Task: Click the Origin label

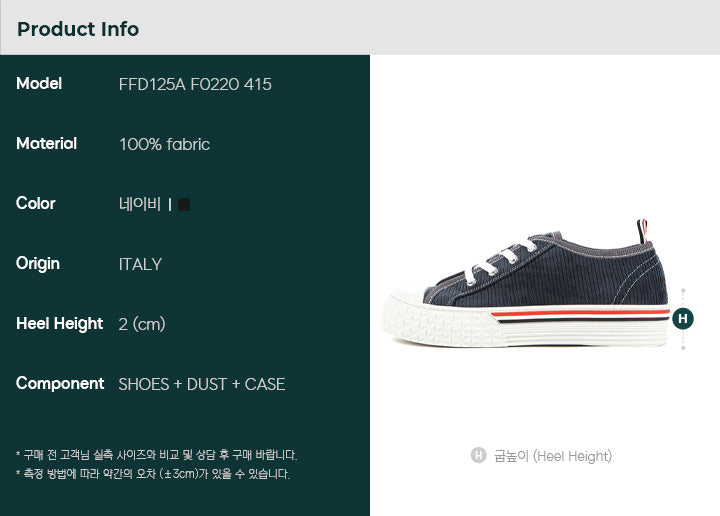Action: (x=38, y=264)
